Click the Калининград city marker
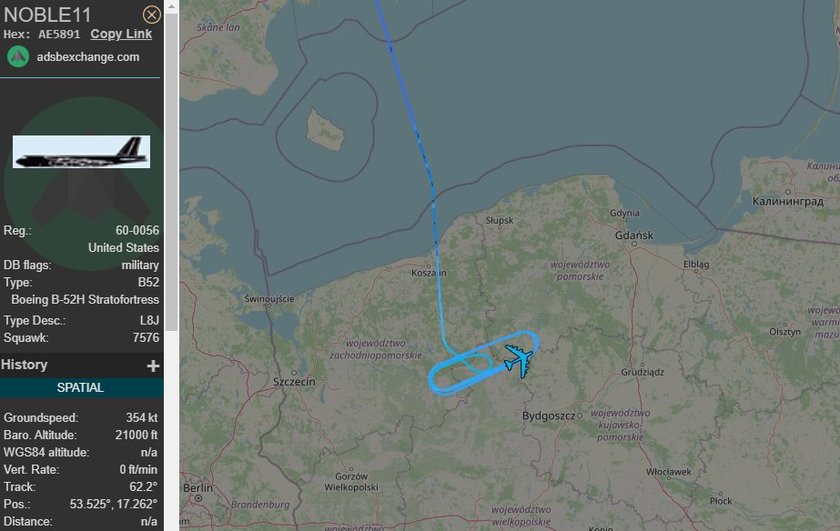840x531 pixels. pyautogui.click(x=788, y=191)
